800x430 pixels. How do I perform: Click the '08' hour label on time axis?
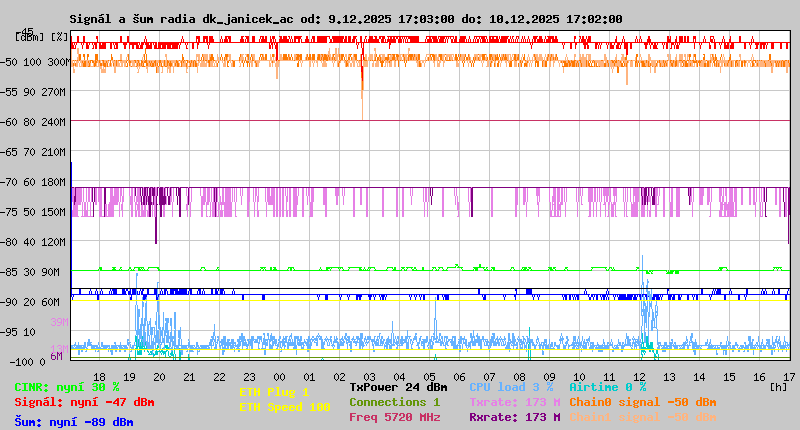click(519, 377)
